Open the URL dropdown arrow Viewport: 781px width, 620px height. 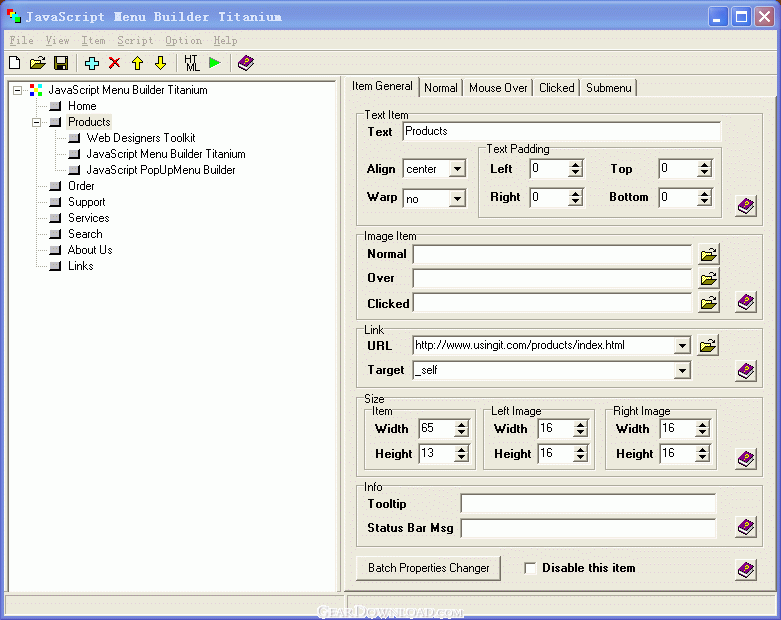click(682, 345)
